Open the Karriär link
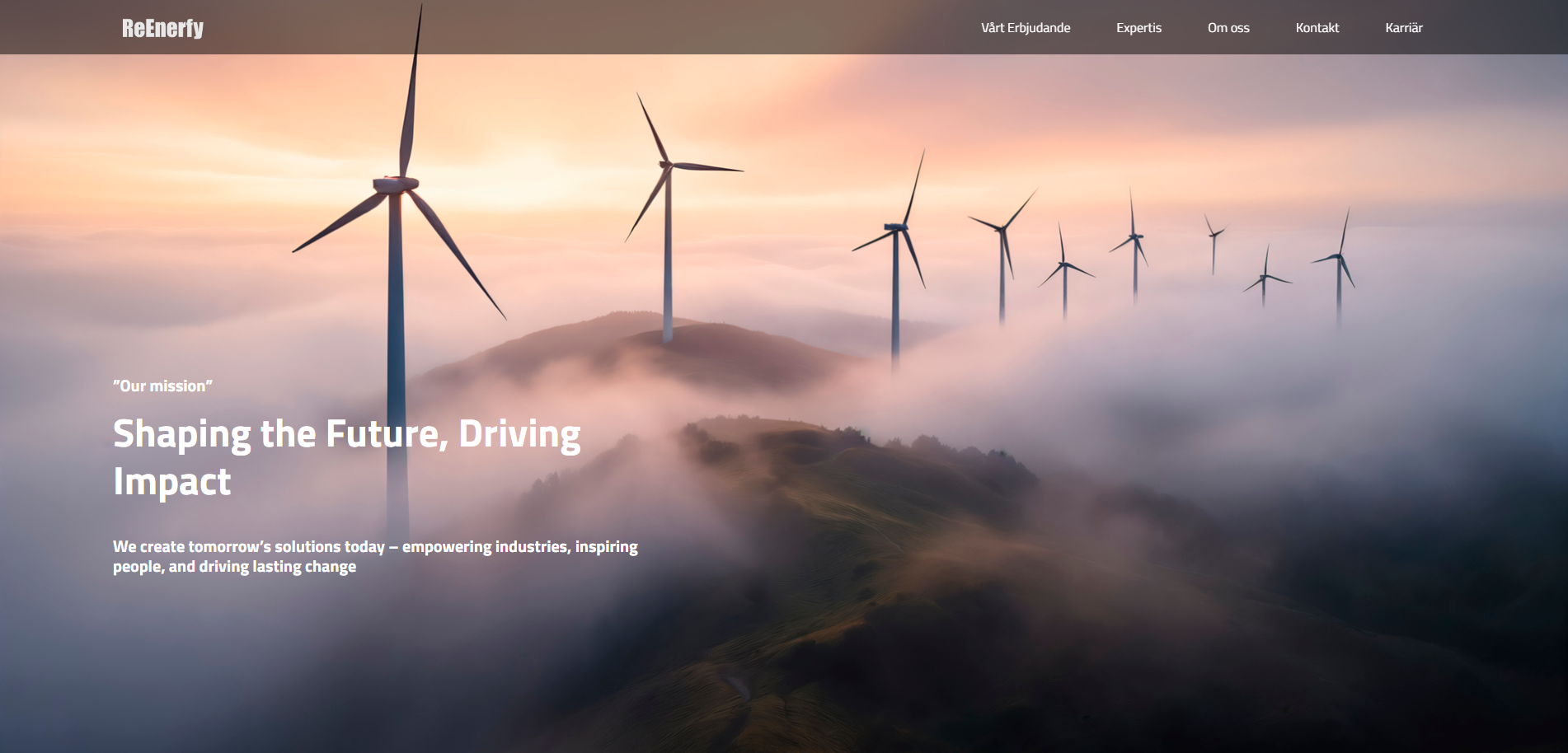Screen dimensions: 1568x753 coord(1403,28)
